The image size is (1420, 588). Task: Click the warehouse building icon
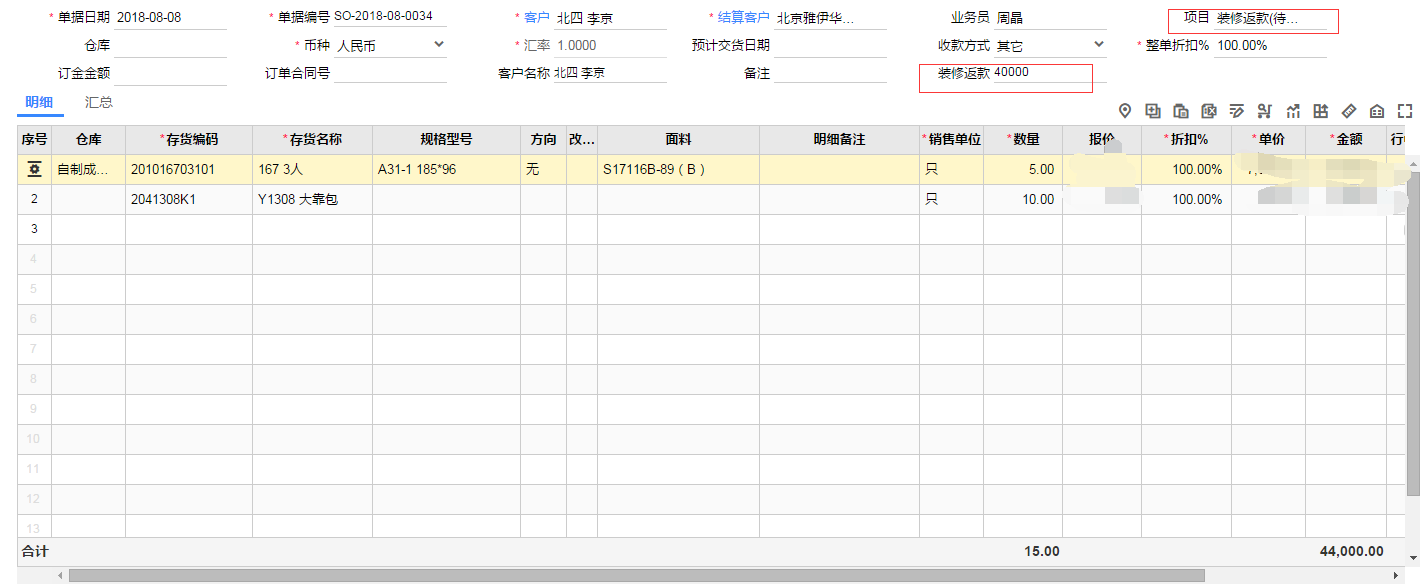[1376, 111]
